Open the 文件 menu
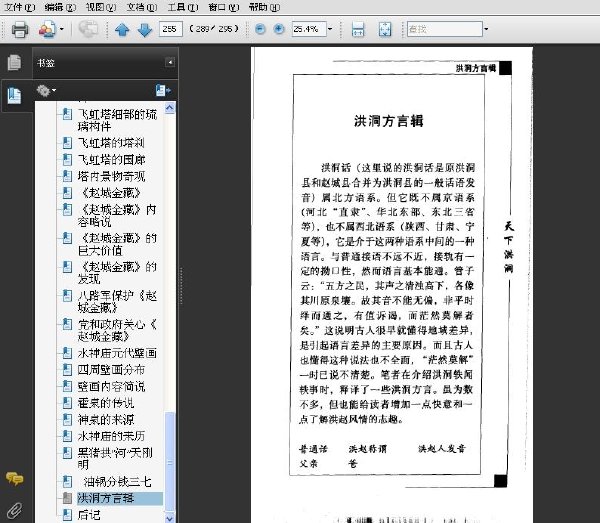 point(19,7)
